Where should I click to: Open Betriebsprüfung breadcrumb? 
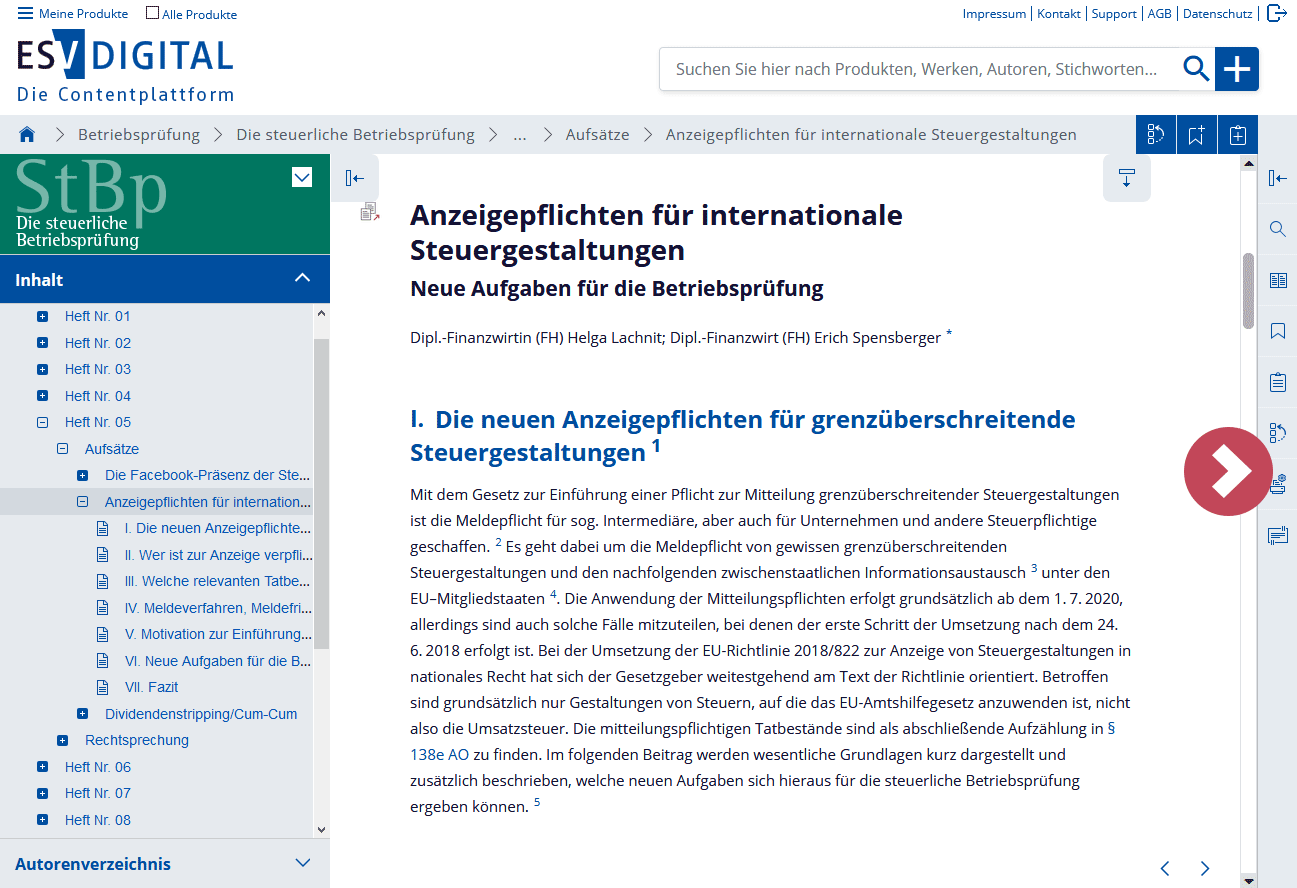tap(139, 134)
